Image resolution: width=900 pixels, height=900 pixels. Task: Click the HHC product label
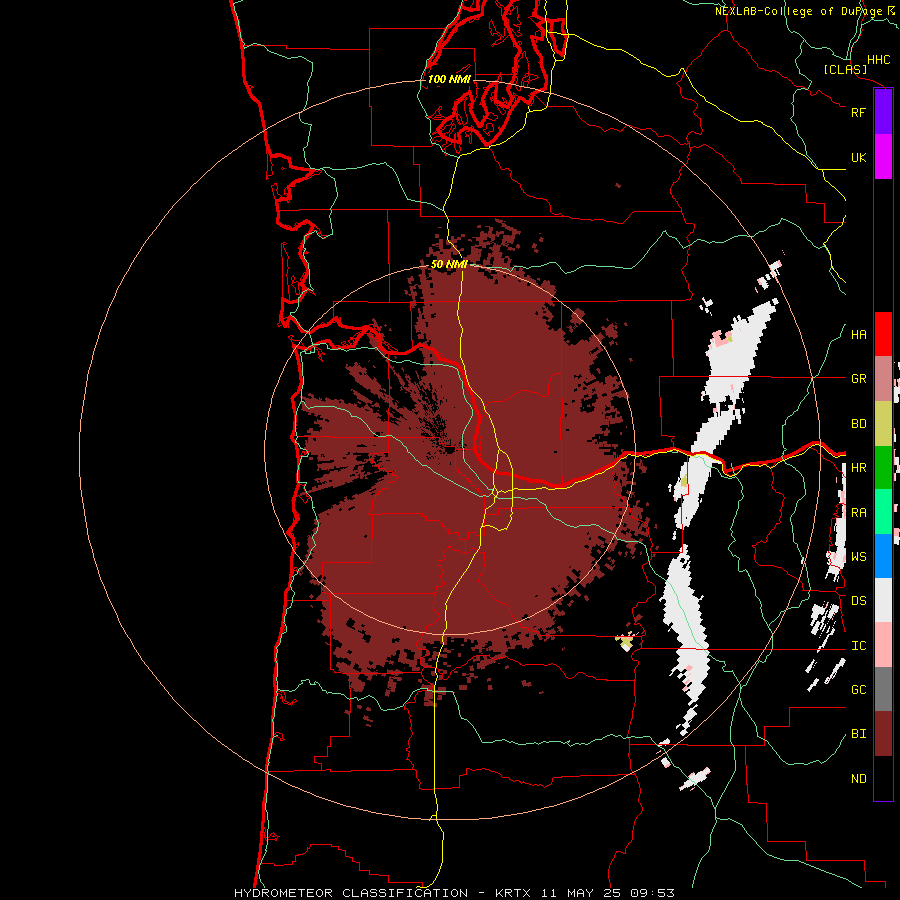coord(878,60)
